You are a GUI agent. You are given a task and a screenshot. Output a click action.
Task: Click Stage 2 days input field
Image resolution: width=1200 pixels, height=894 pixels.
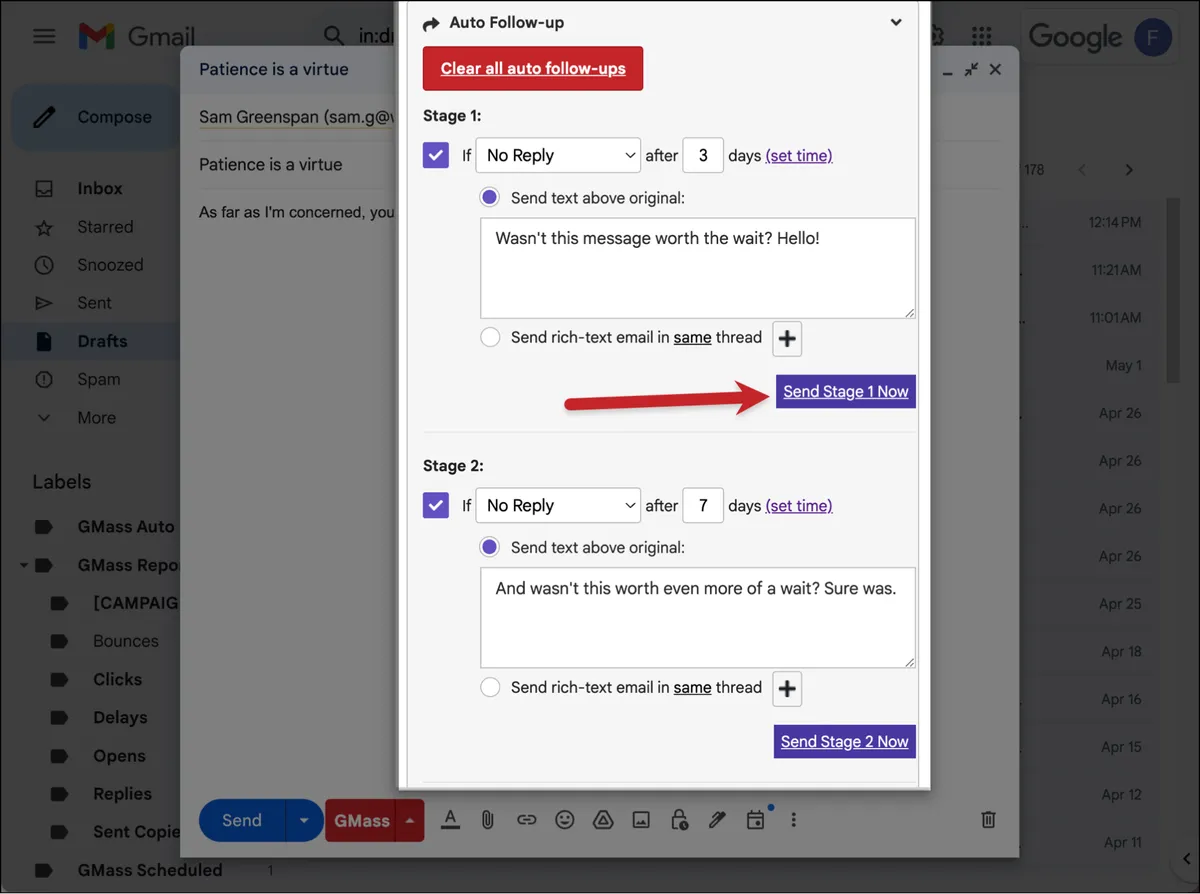tap(703, 505)
